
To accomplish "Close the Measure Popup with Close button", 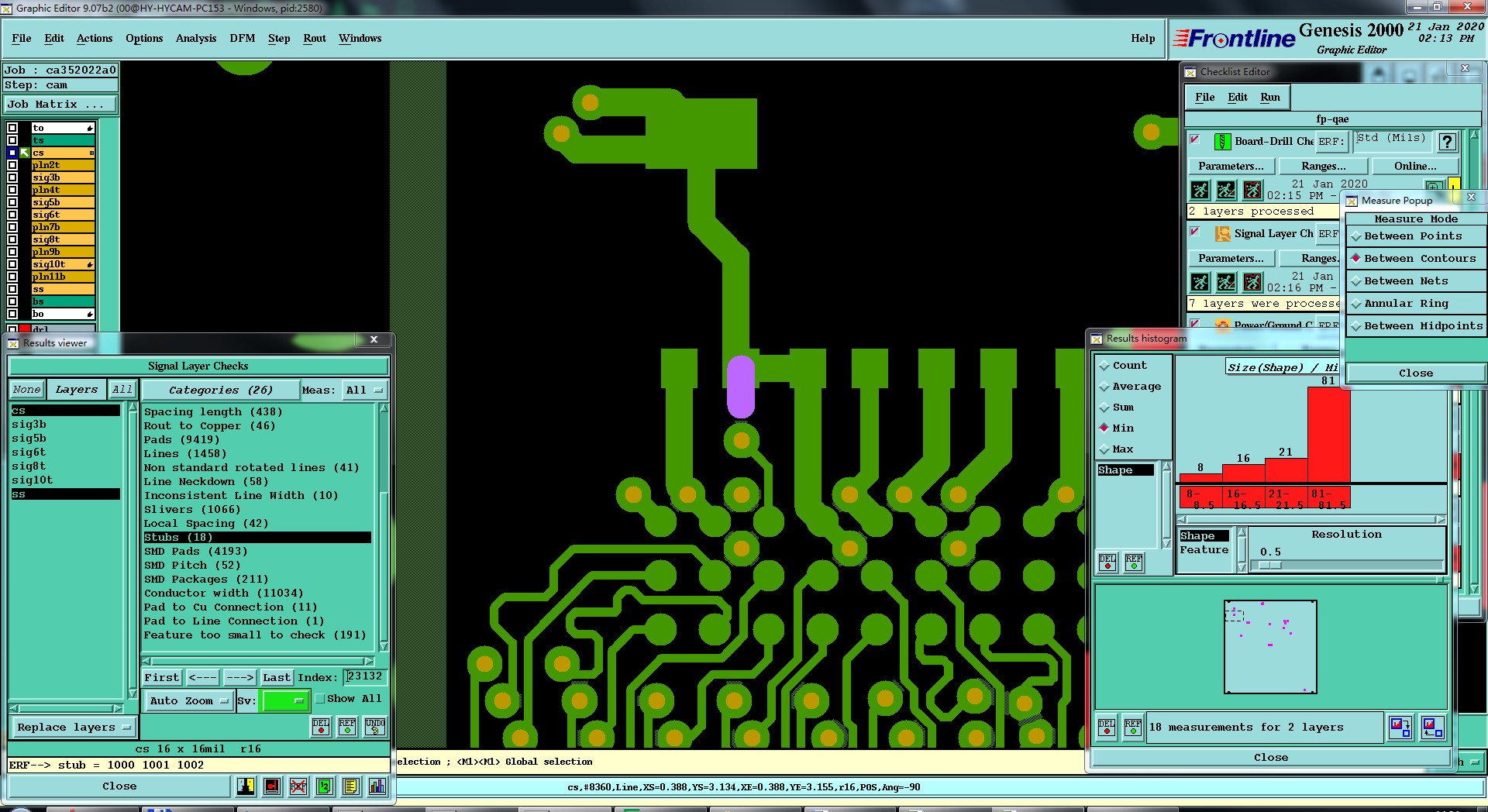I will coord(1416,373).
